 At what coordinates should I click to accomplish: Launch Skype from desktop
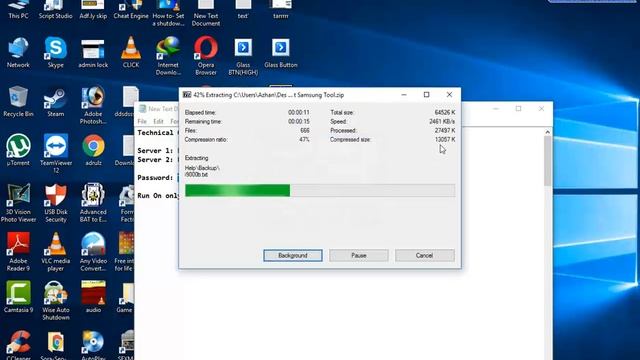(x=56, y=52)
